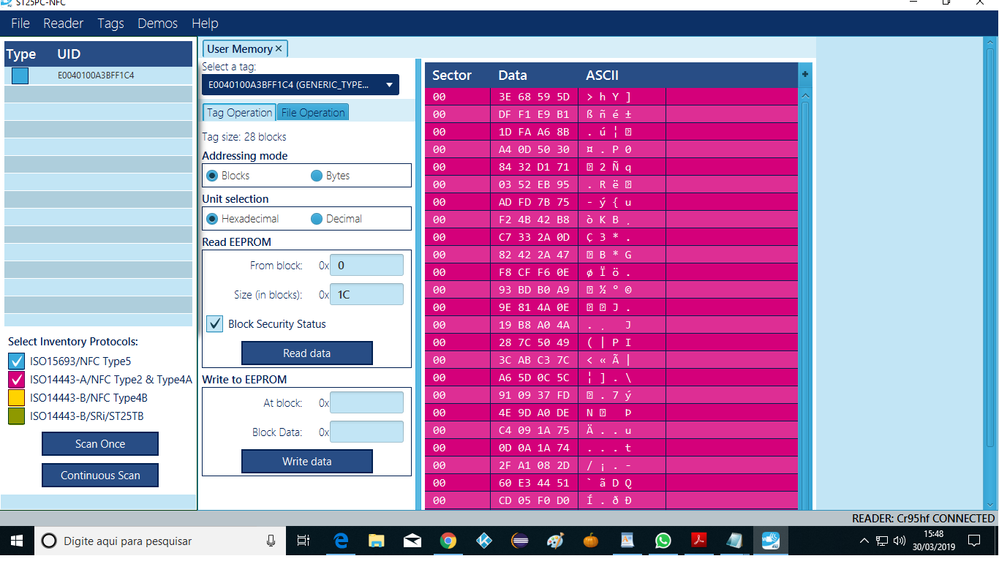This screenshot has height=562, width=999.
Task: Click the blue tag type icon beside UID E0040100A3BFF1C4
Action: [x=20, y=76]
